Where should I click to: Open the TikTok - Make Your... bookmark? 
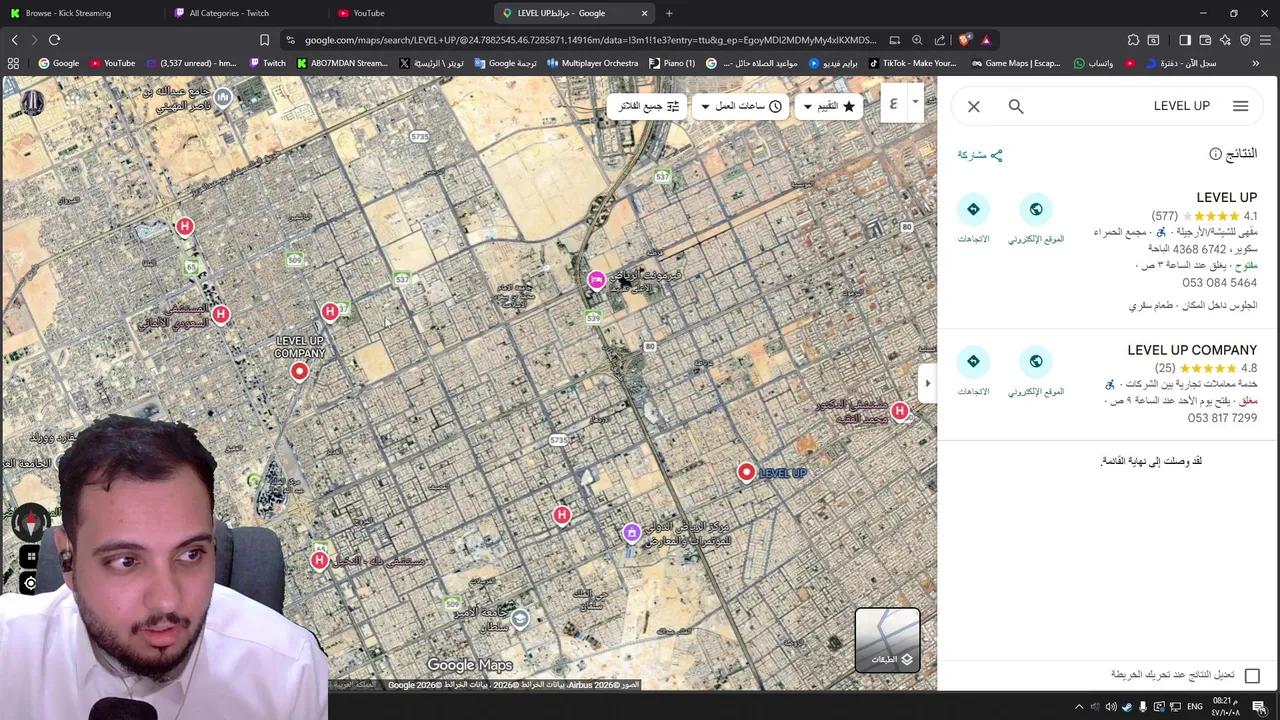pos(913,63)
